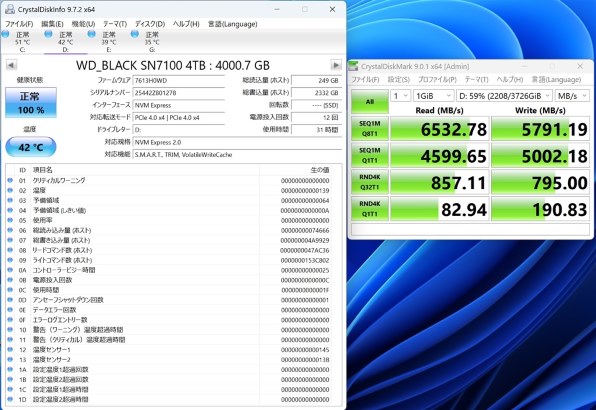This screenshot has width=596, height=410.
Task: Click RND4K Q1T1 read result 82.94
Action: (440, 209)
